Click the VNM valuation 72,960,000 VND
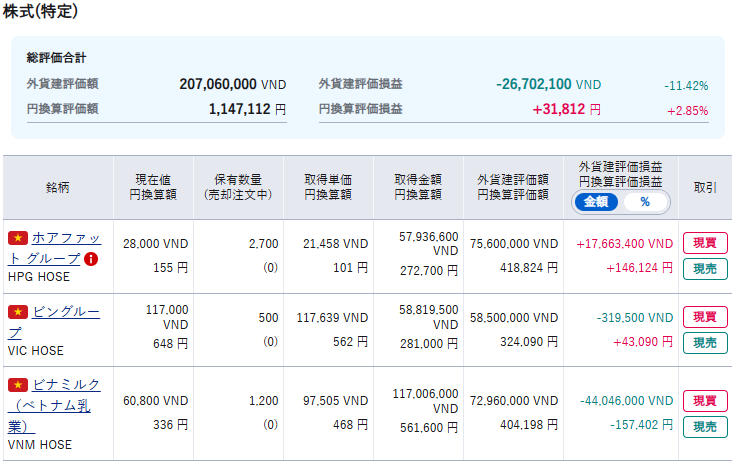The width and height of the screenshot is (732, 462). 514,401
